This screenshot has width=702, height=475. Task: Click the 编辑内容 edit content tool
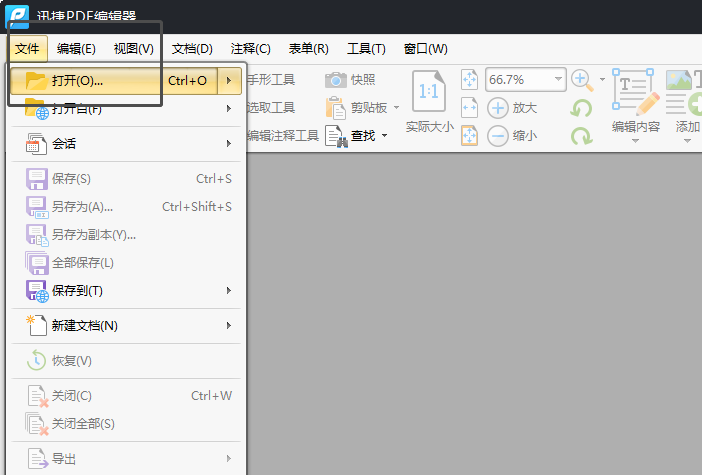[x=635, y=101]
